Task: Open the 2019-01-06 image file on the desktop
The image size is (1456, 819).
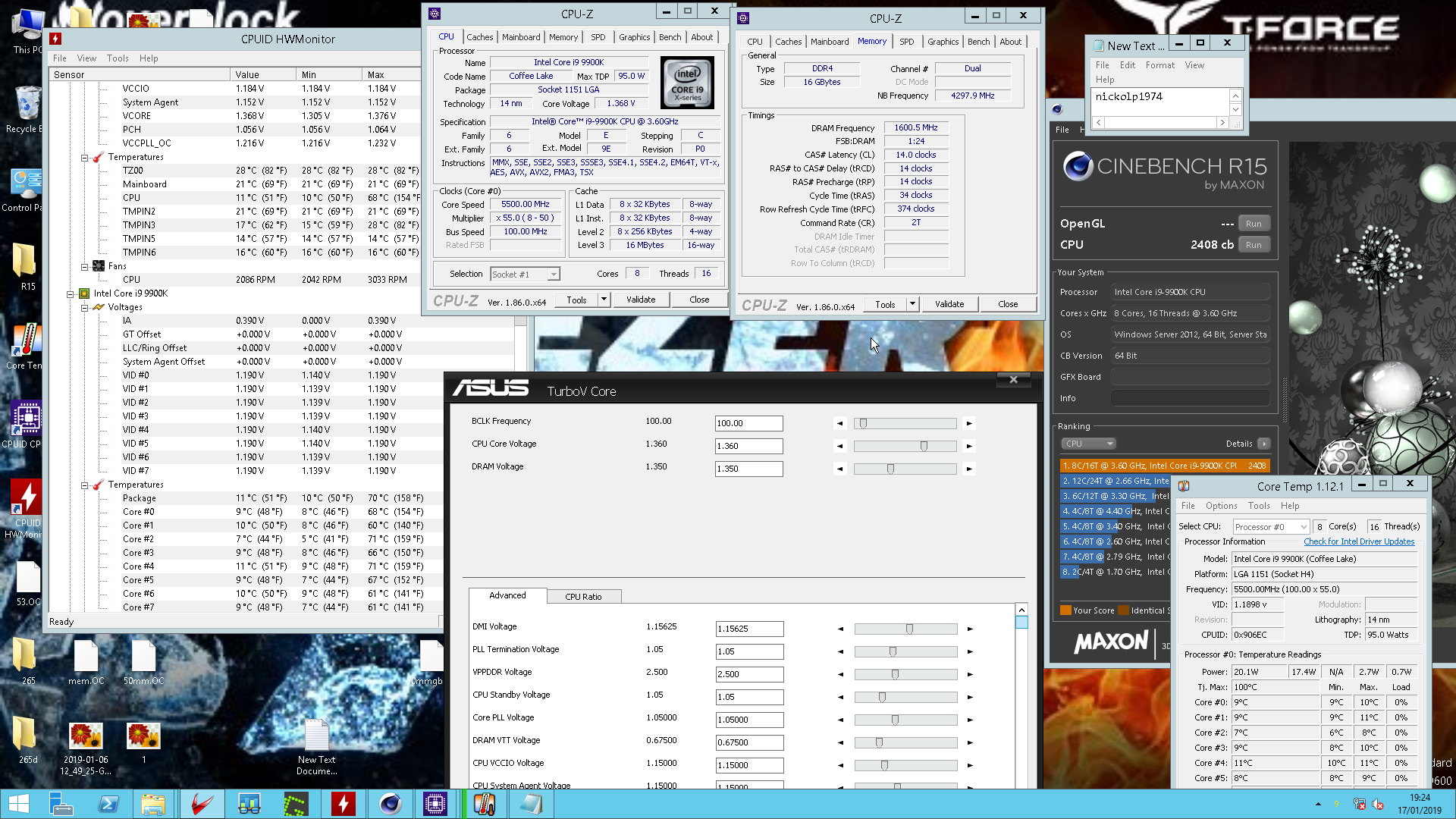Action: click(86, 747)
